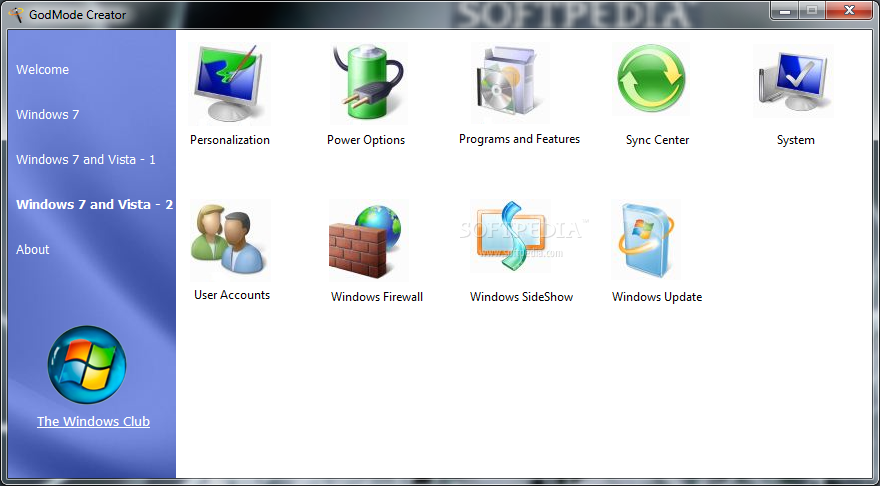Close the GodMode Creator window
This screenshot has width=880, height=486.
coord(849,10)
